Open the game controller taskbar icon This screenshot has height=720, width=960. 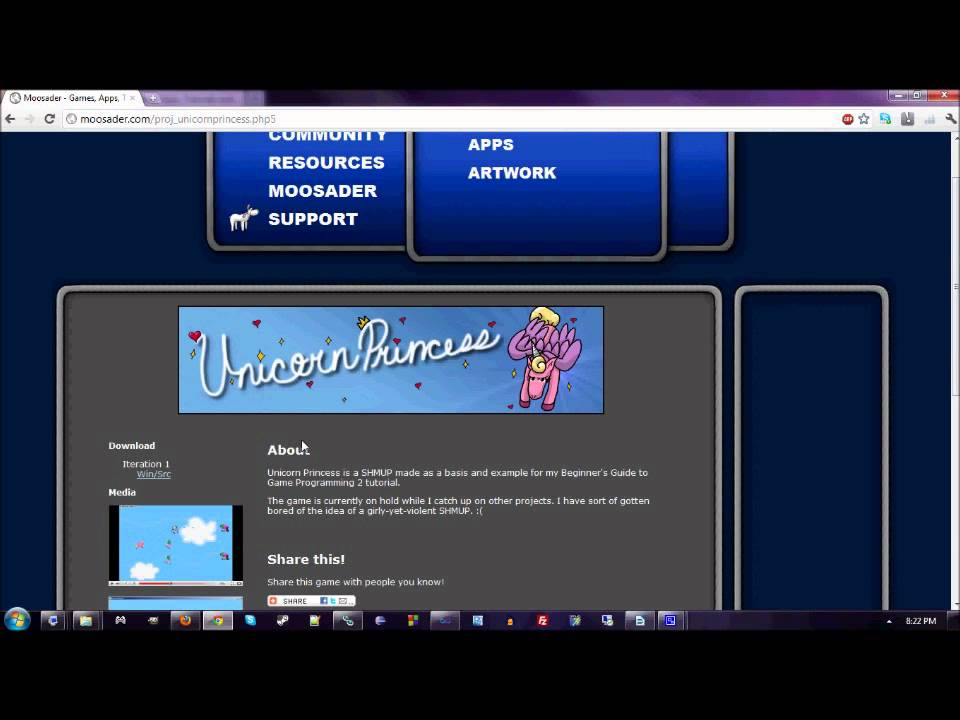pos(120,621)
